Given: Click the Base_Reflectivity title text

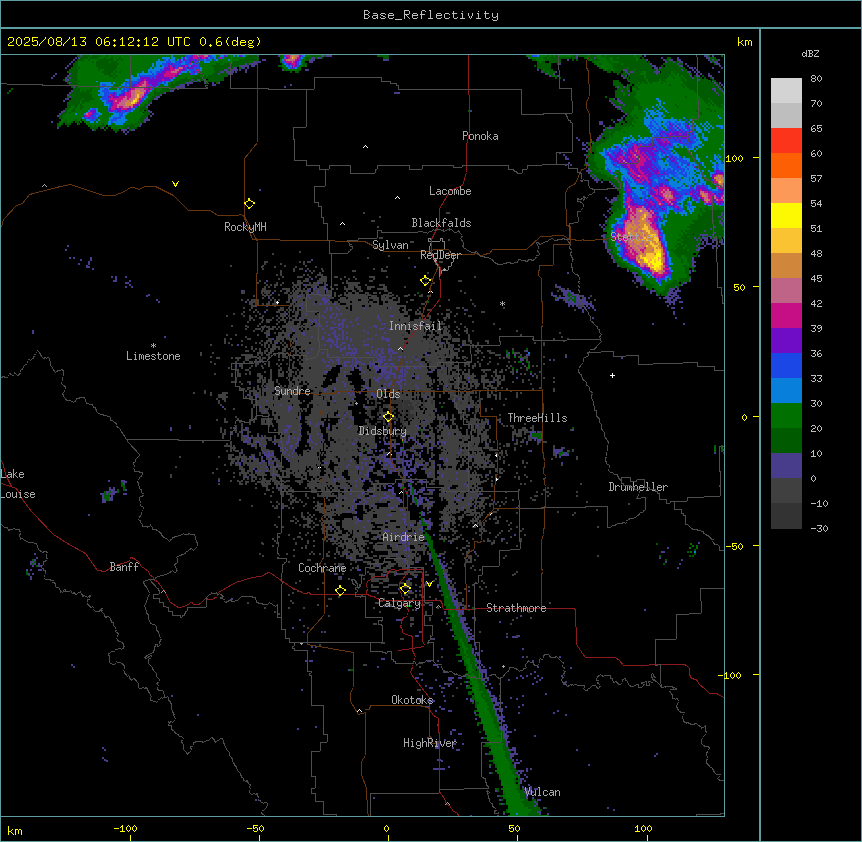Looking at the screenshot, I should point(431,15).
